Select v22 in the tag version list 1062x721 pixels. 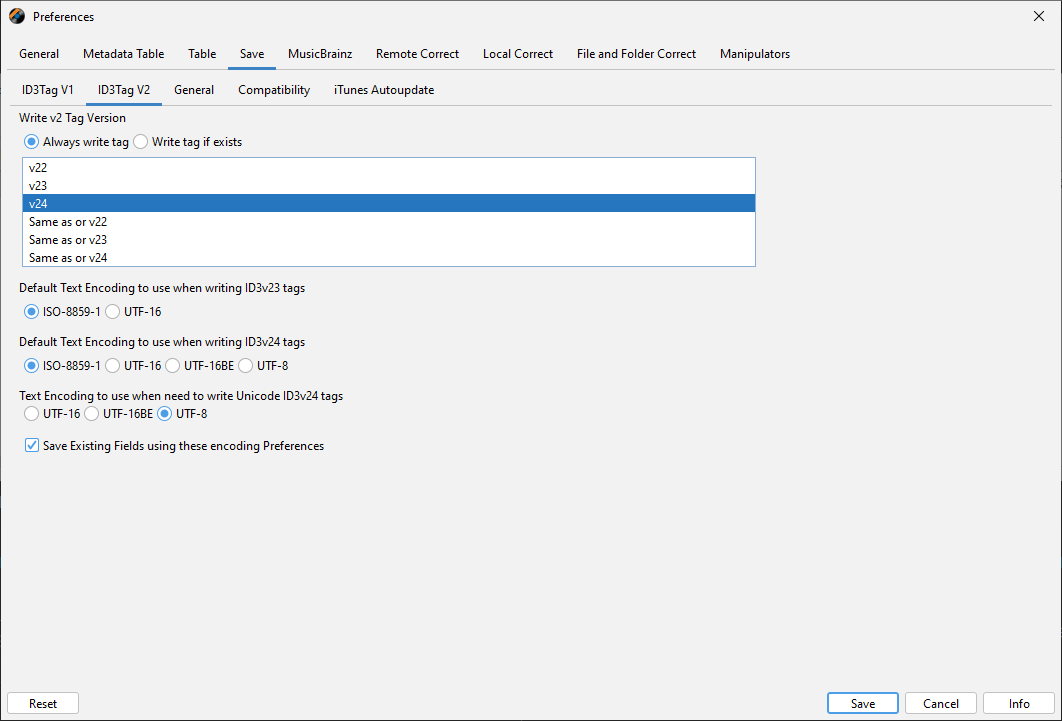pos(38,168)
